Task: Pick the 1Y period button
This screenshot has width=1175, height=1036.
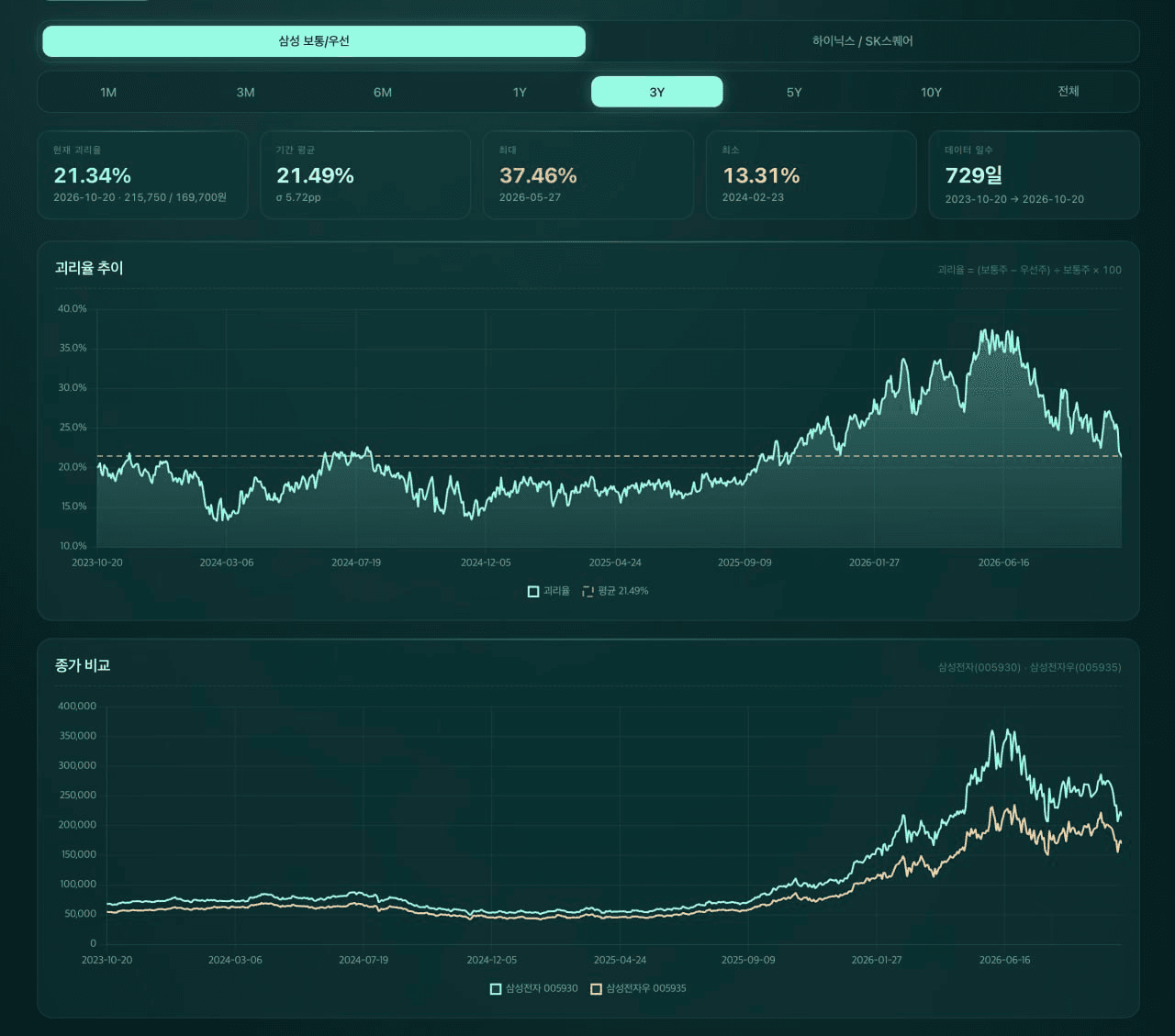Action: (x=520, y=92)
